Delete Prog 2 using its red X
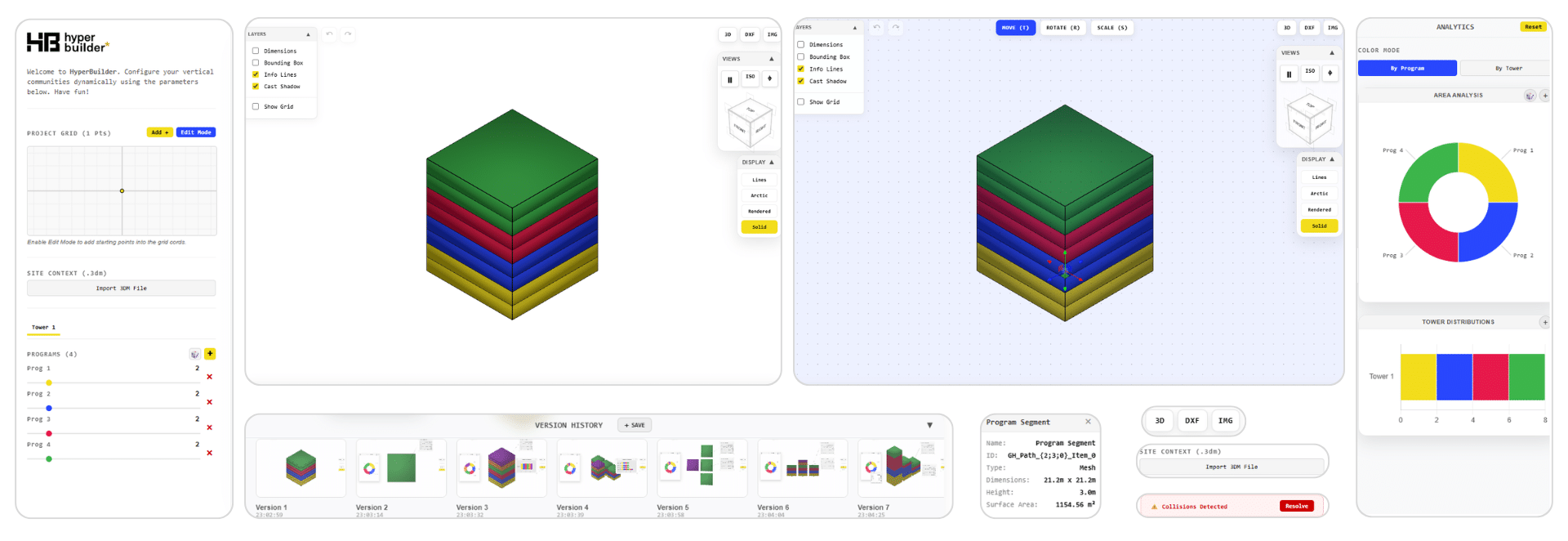The width and height of the screenshot is (1568, 541). click(209, 402)
